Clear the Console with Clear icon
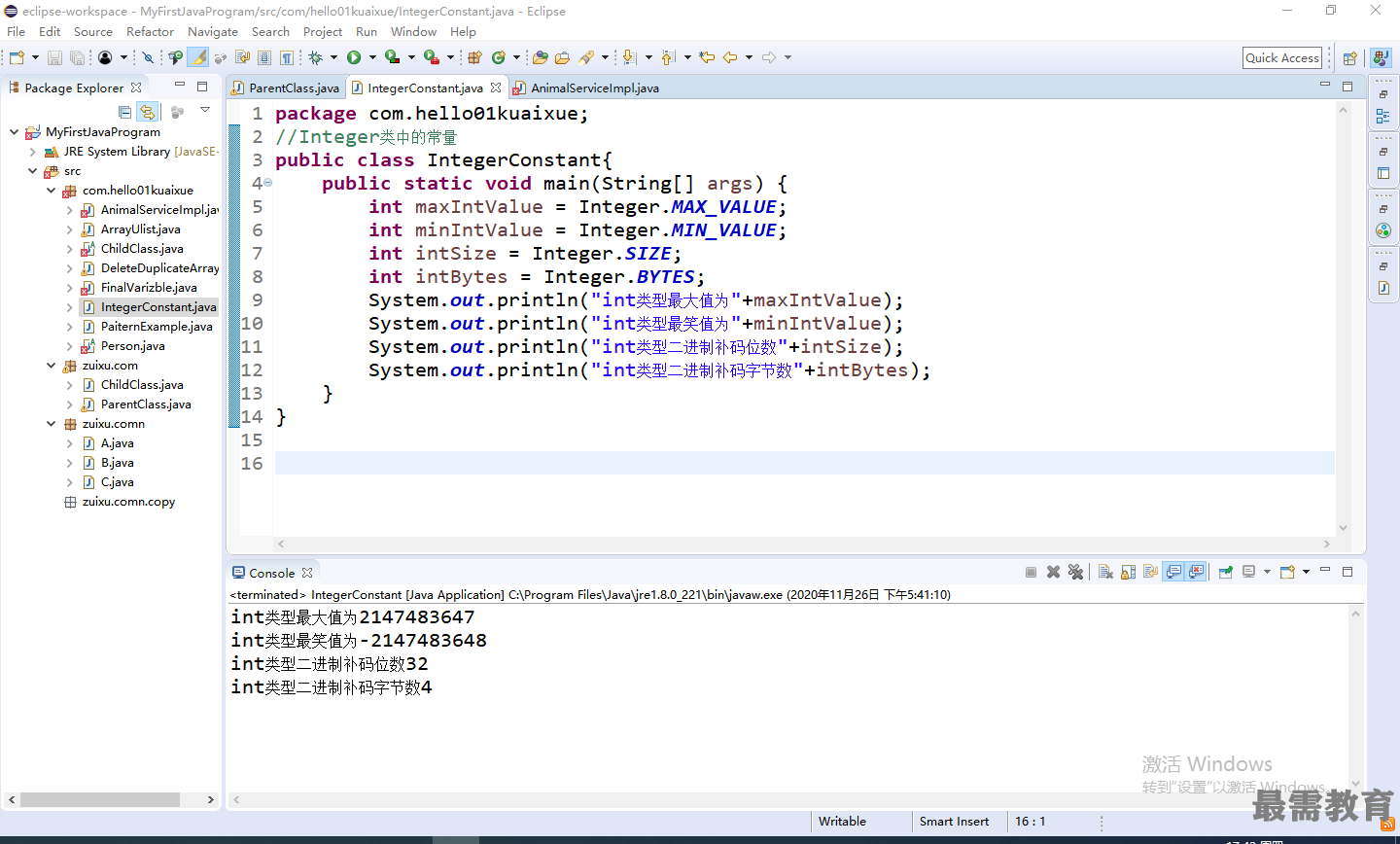The height and width of the screenshot is (844, 1400). point(1105,572)
